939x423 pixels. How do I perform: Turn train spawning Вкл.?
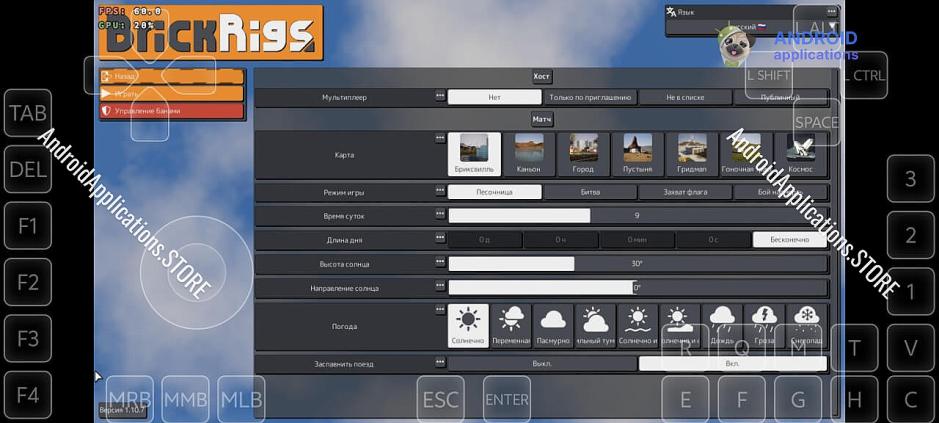coord(733,364)
